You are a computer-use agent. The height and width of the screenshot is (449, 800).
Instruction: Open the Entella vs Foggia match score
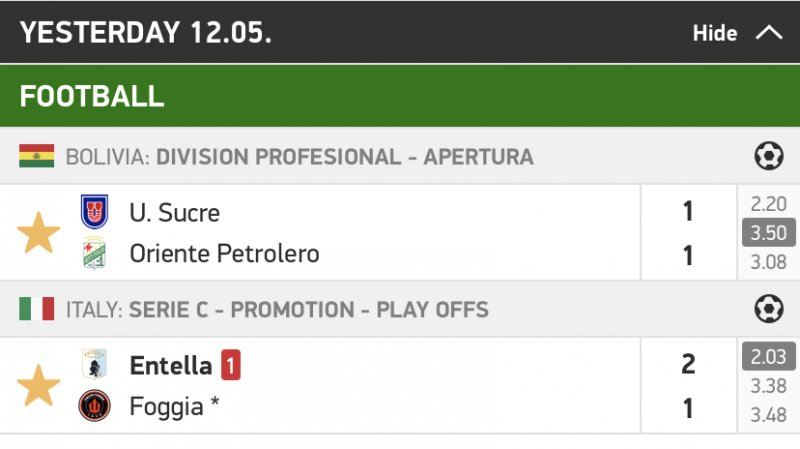click(687, 386)
